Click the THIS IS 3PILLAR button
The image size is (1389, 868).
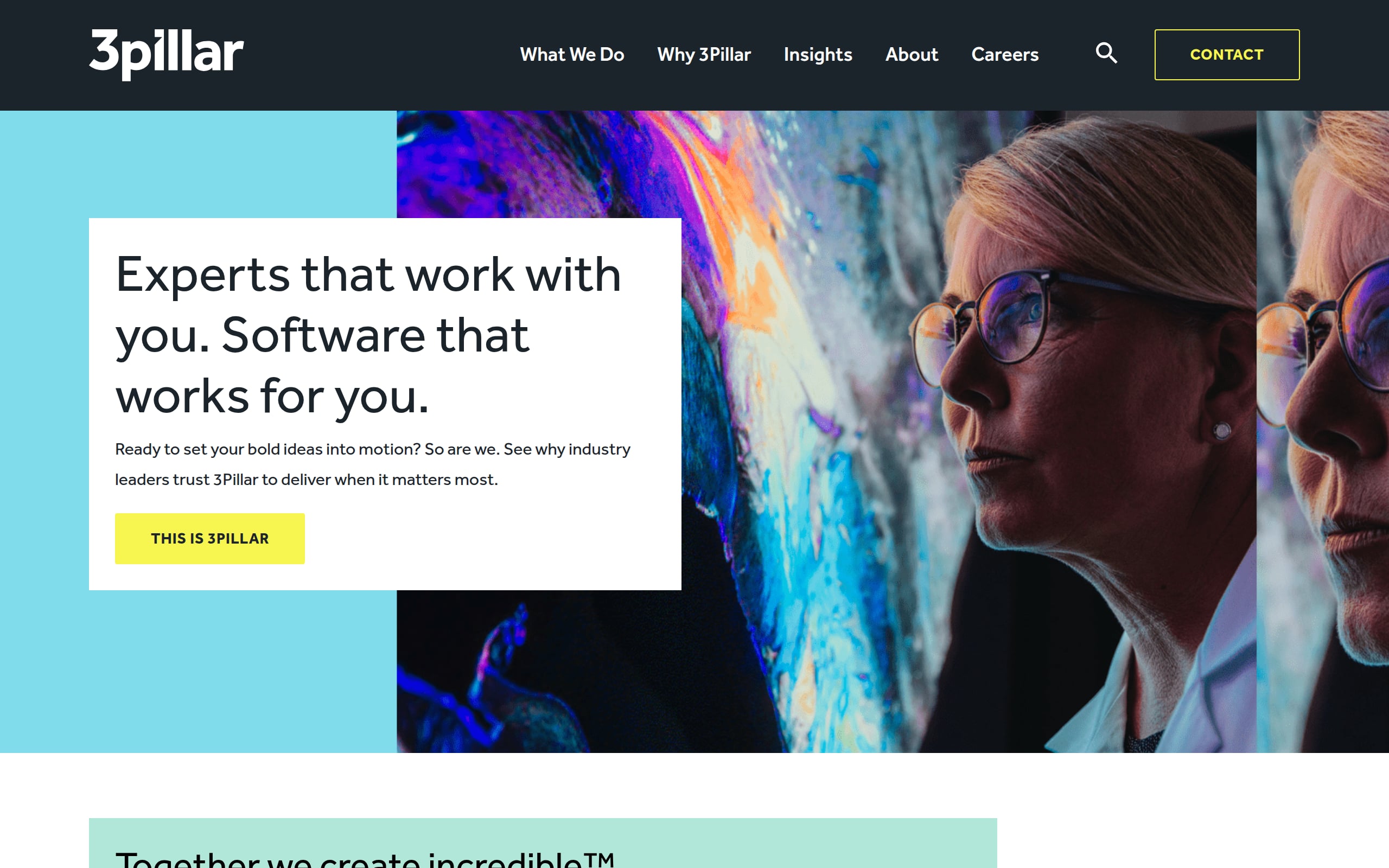209,539
